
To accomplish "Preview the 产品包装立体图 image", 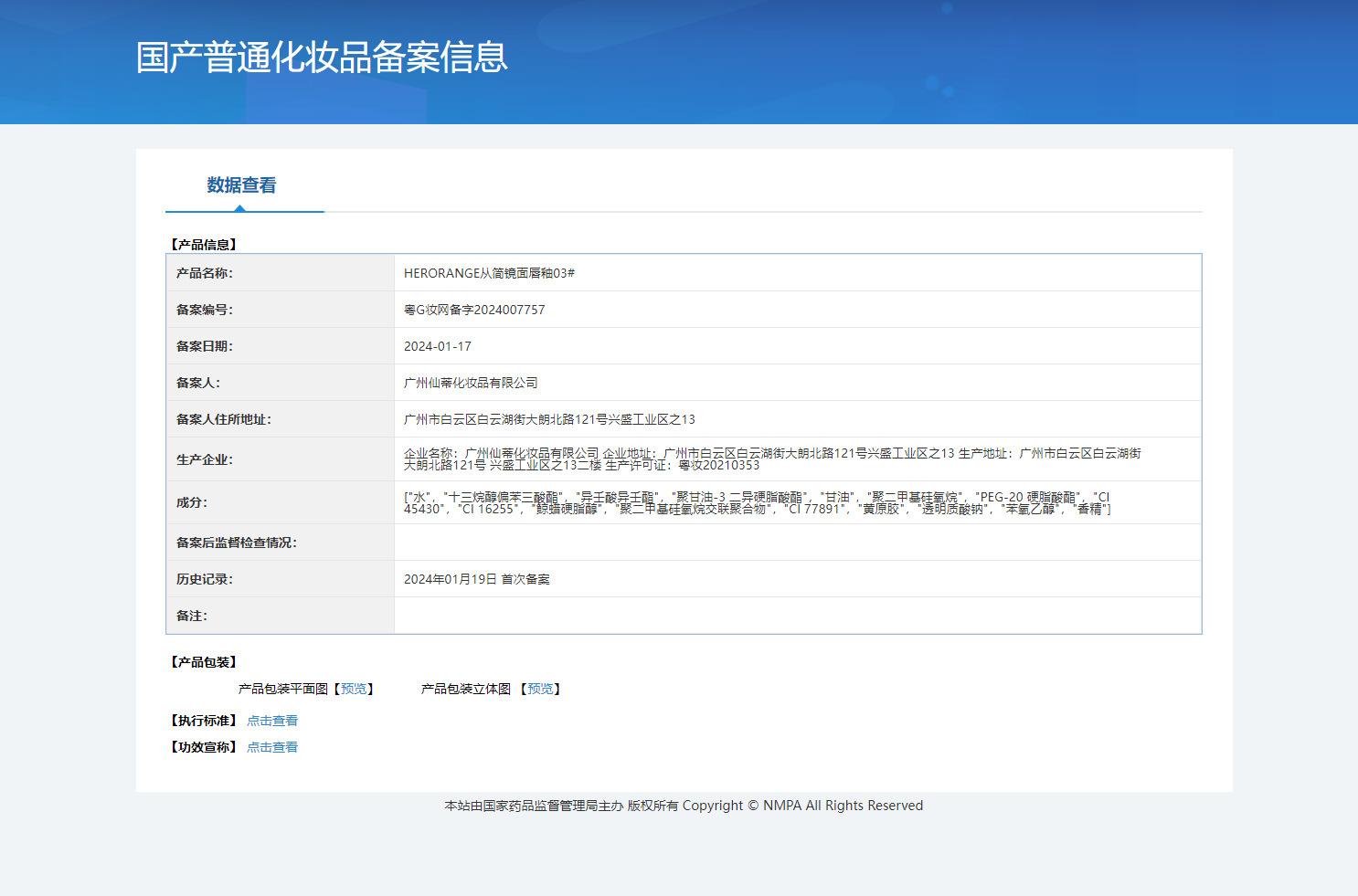I will (540, 689).
